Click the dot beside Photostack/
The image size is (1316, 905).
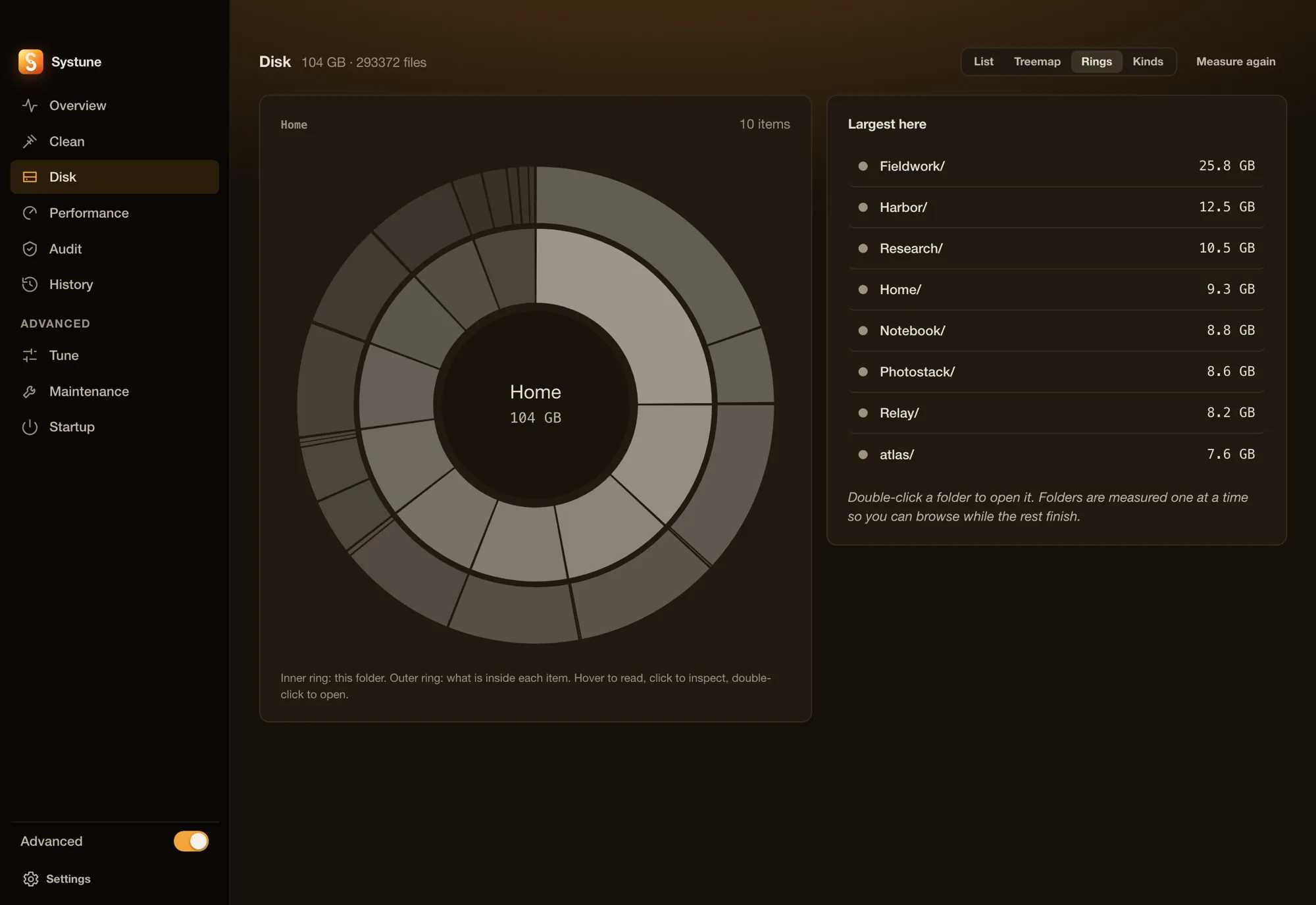863,372
